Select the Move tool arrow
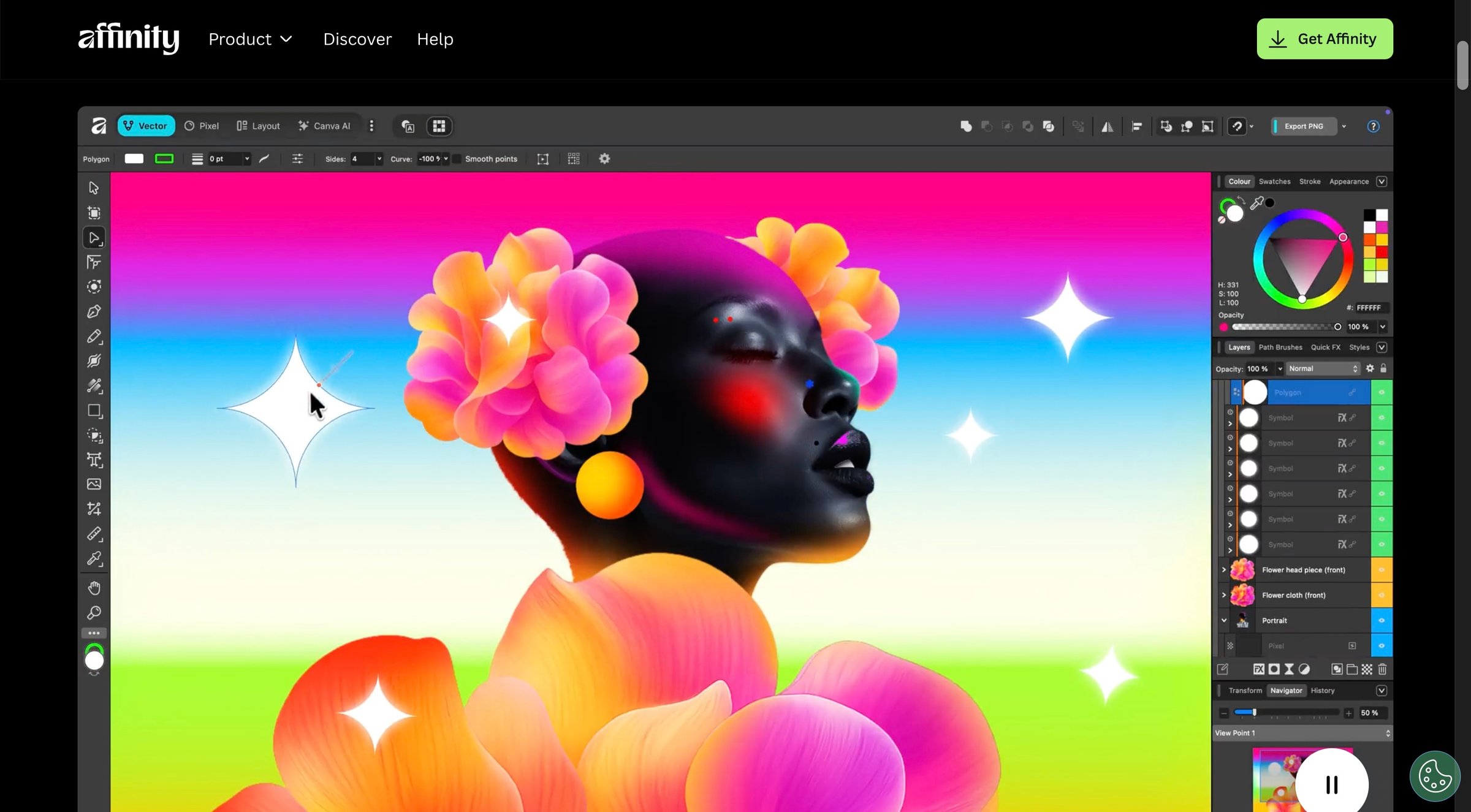Image resolution: width=1471 pixels, height=812 pixels. pos(94,188)
